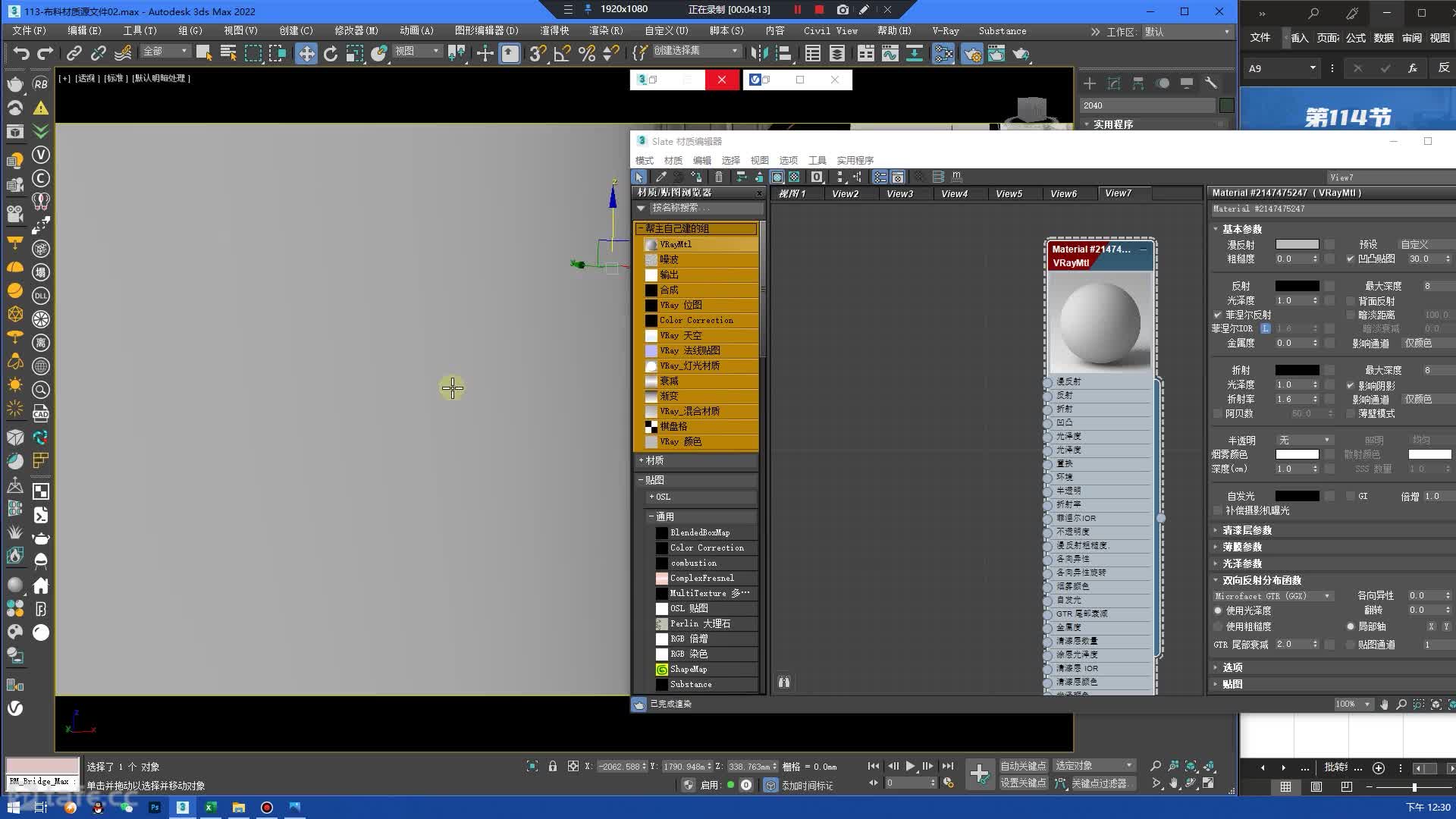
Task: Click the animation Play button
Action: [910, 767]
